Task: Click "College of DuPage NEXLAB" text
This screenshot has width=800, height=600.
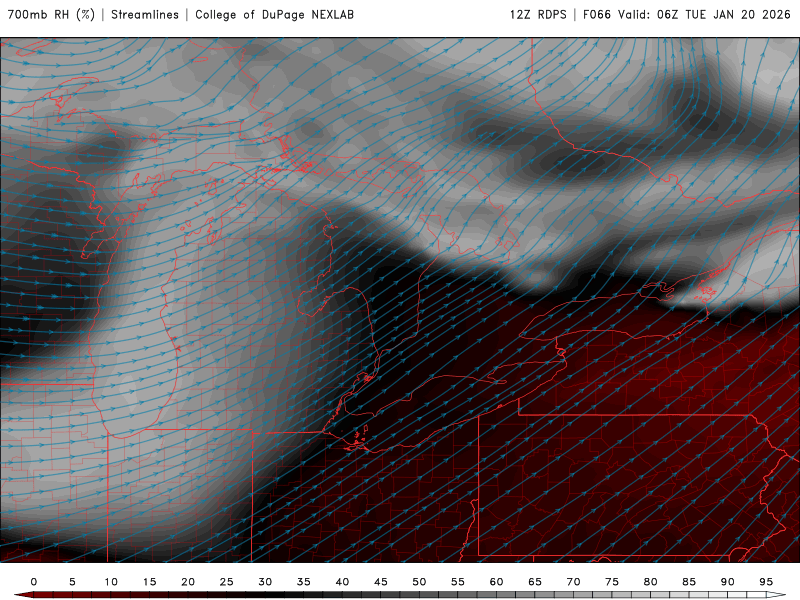Action: point(274,14)
